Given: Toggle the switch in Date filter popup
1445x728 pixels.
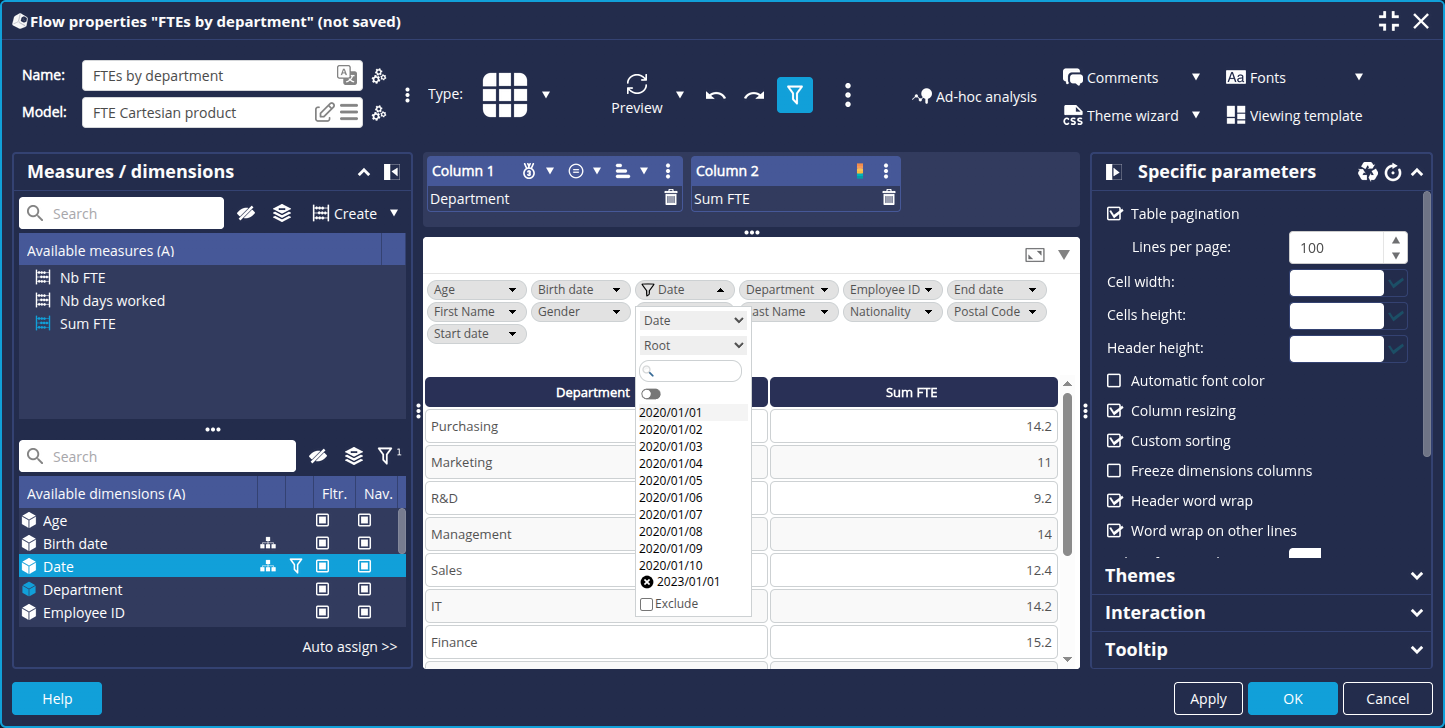Looking at the screenshot, I should pos(651,394).
